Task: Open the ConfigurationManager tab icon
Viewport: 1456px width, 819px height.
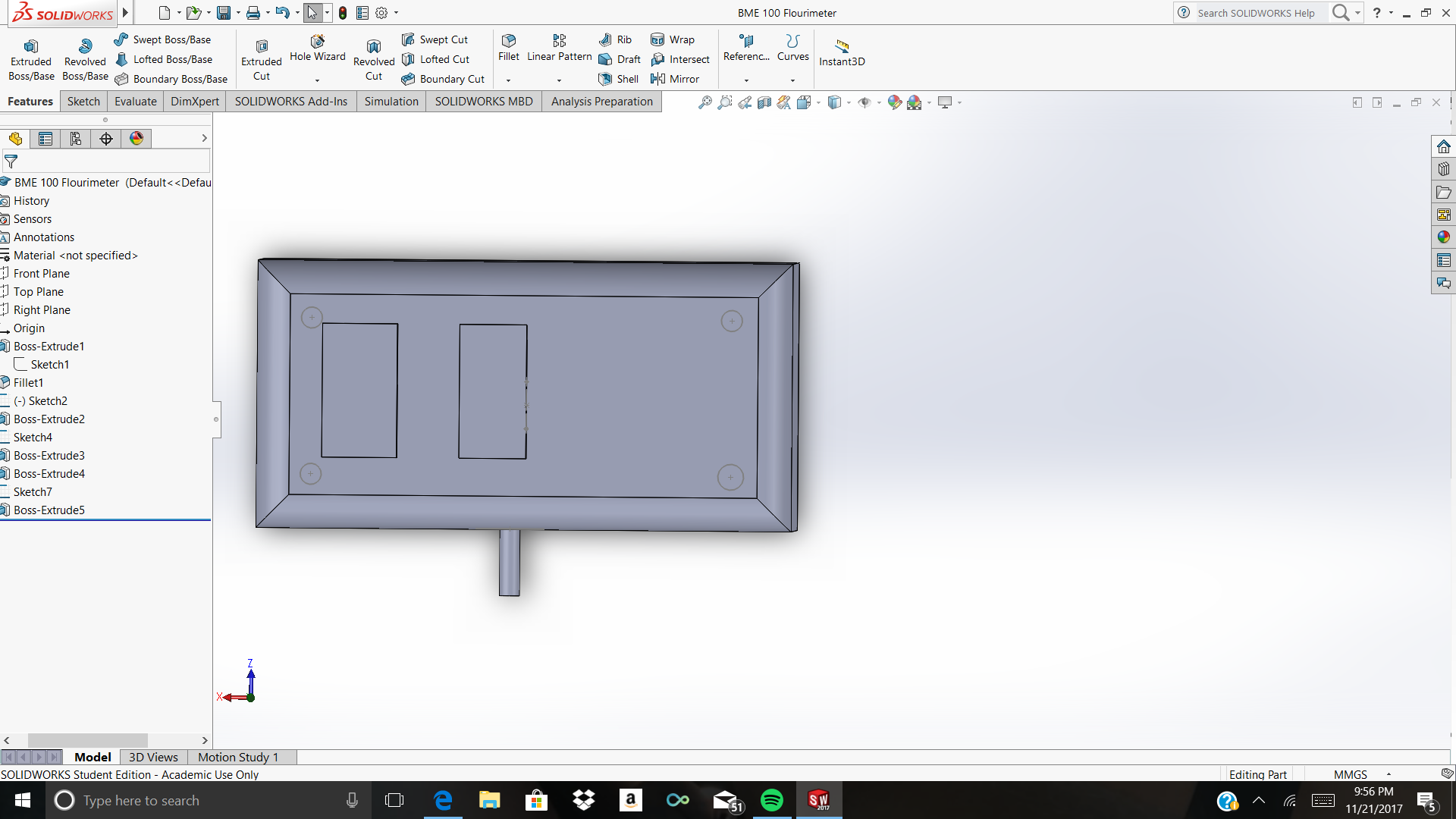Action: click(76, 138)
